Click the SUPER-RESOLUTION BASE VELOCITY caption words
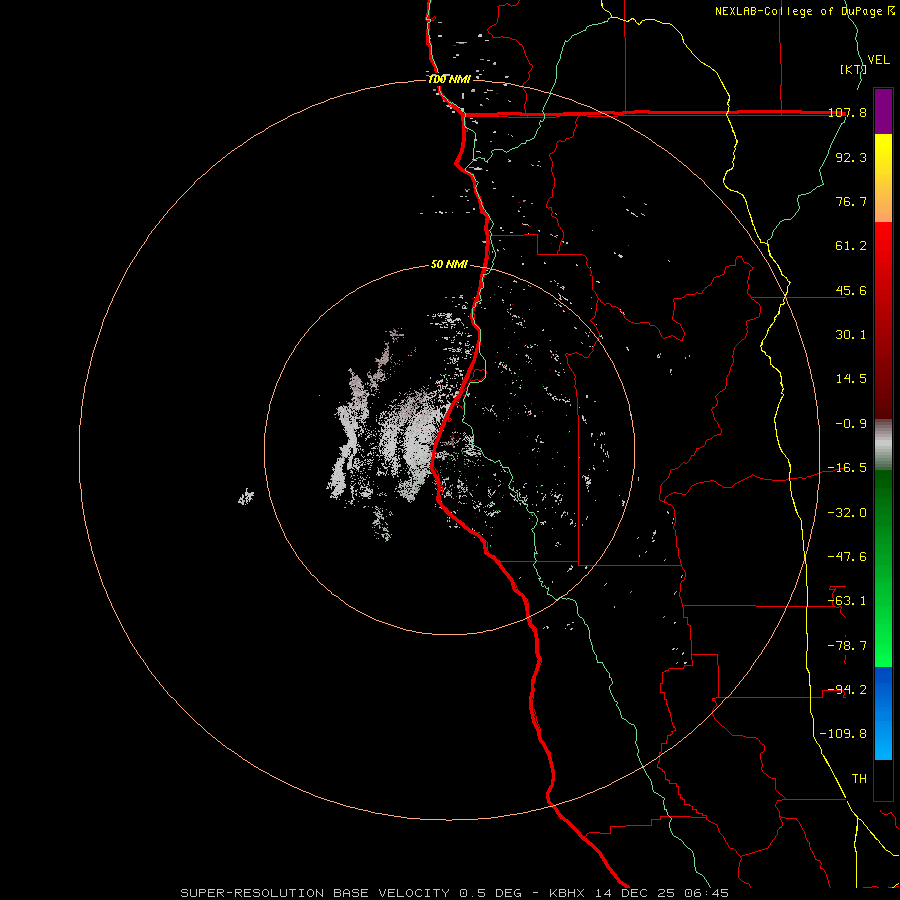Screen dimensions: 900x900 (x=315, y=893)
